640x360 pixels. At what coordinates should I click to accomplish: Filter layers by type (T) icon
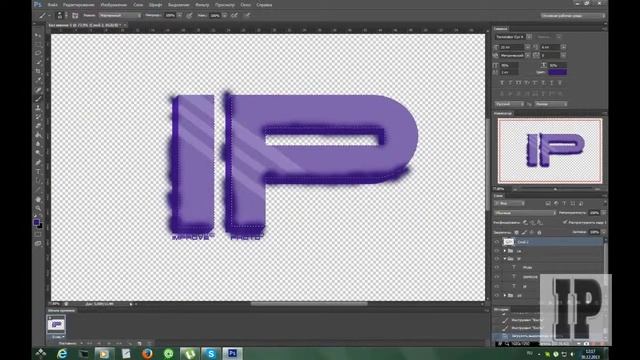pyautogui.click(x=564, y=203)
